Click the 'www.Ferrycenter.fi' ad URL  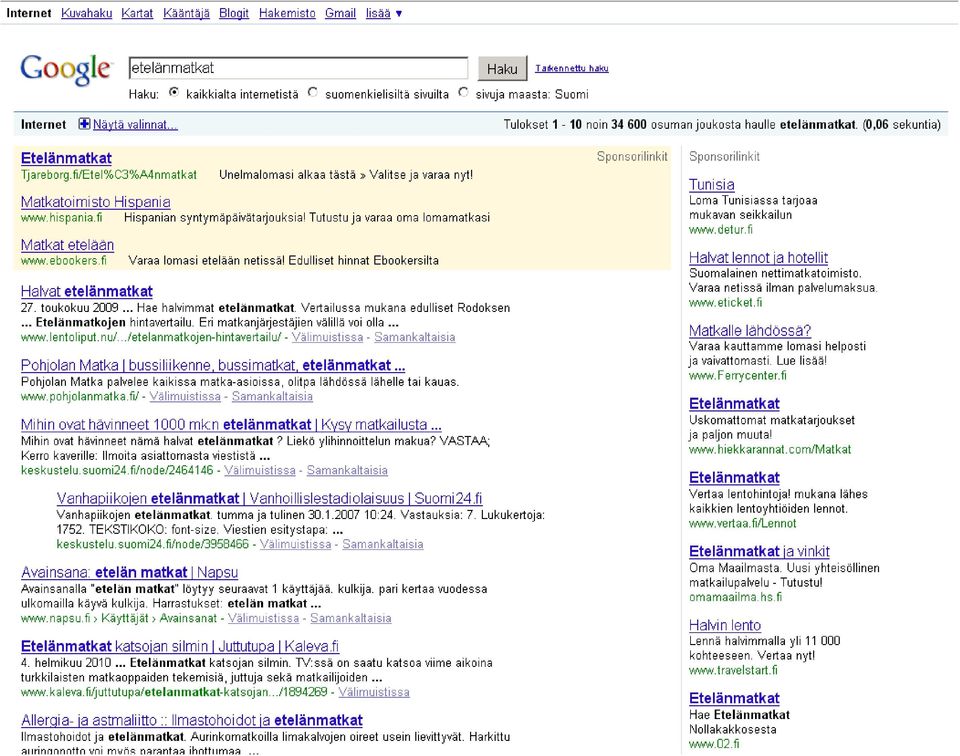[x=738, y=376]
